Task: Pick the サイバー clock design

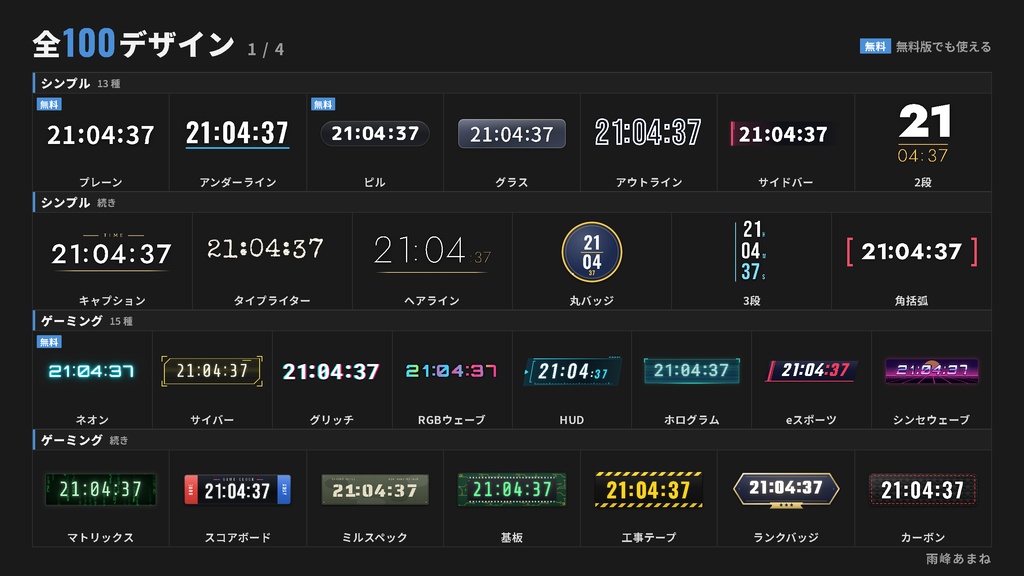Action: (x=212, y=380)
